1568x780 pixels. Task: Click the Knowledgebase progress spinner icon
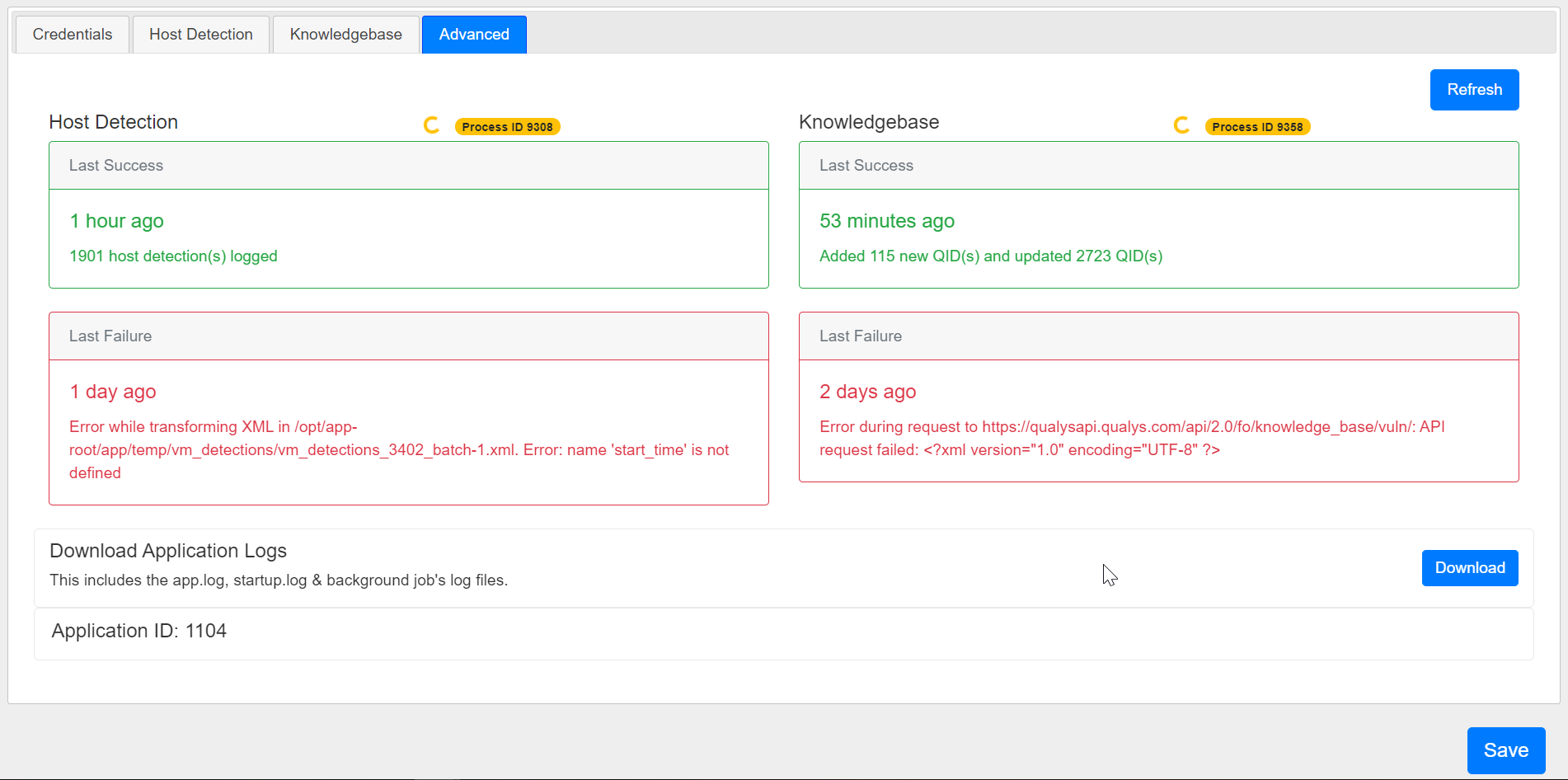(x=1181, y=125)
